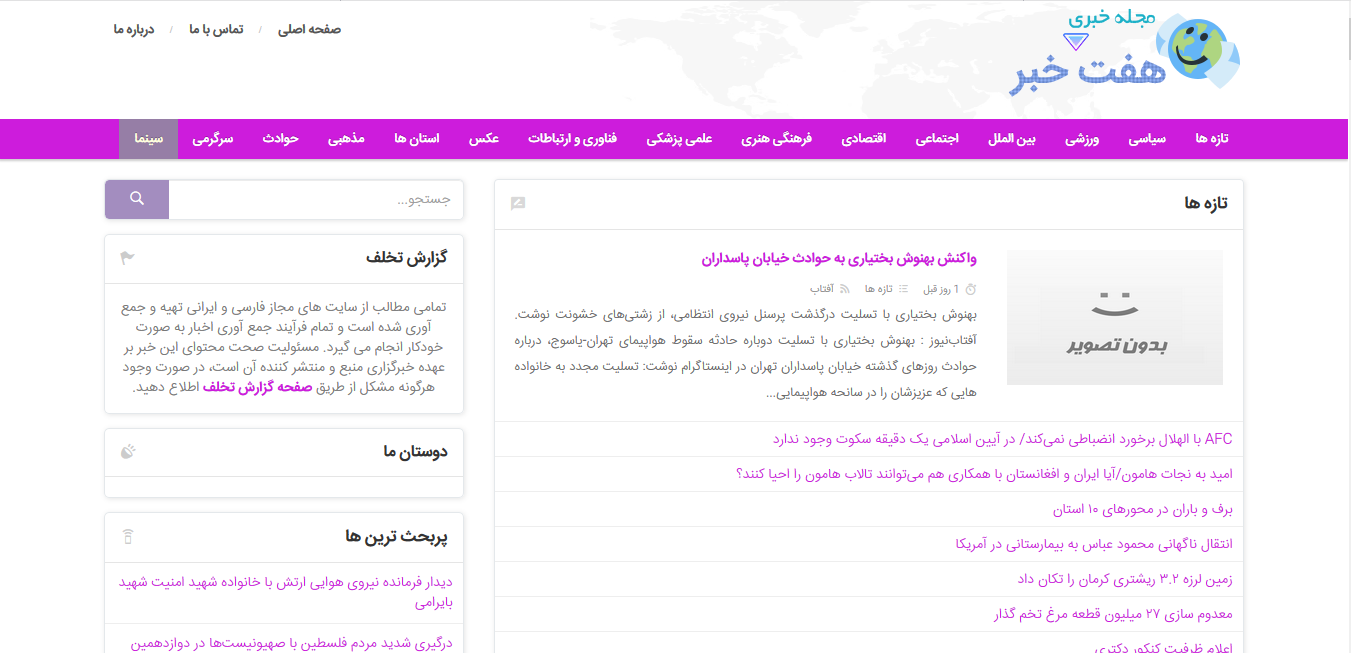Go to صفحه اصلی in the top links
The height and width of the screenshot is (653, 1351).
coord(310,29)
